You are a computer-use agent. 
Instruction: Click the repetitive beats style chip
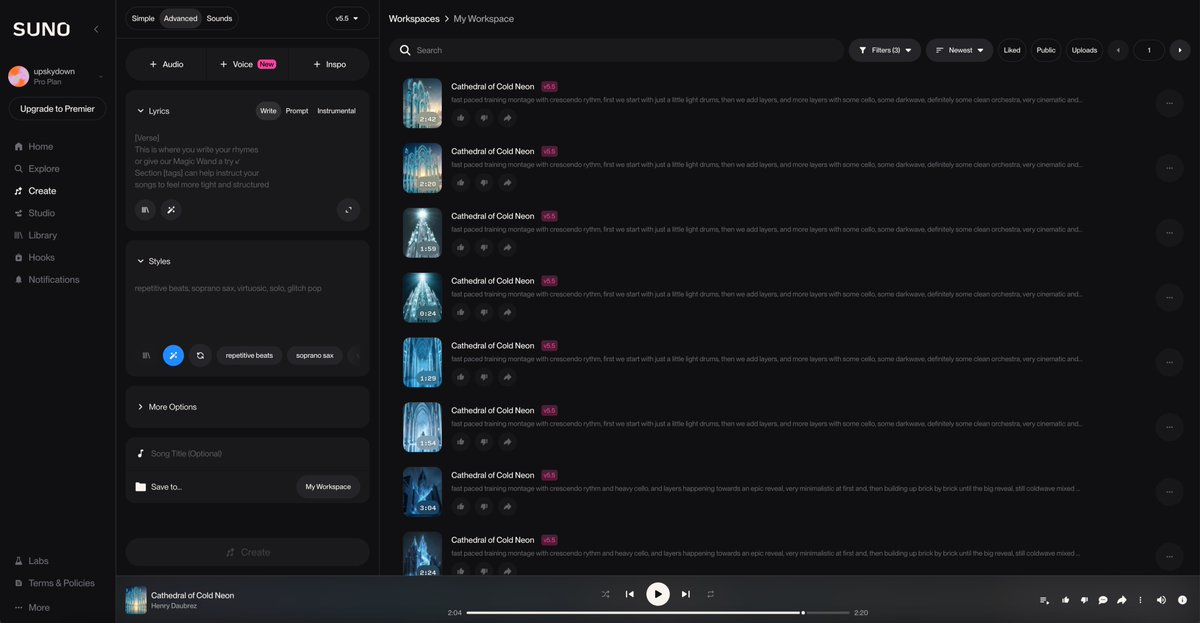[x=249, y=355]
